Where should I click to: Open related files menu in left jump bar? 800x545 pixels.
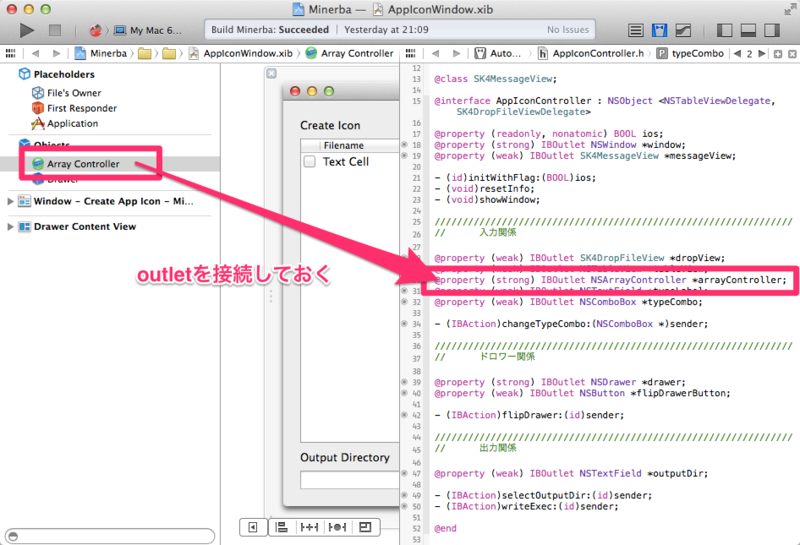(10, 53)
